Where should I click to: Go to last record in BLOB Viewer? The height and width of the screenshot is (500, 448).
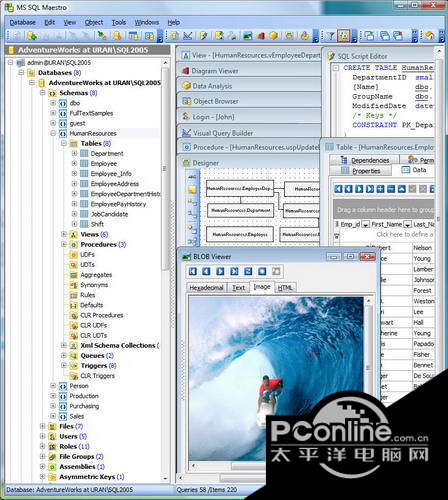[x=234, y=271]
